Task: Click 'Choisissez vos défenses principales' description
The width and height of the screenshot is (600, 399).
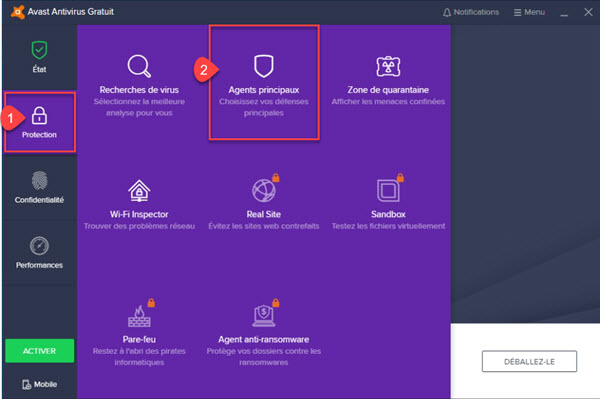Action: (264, 107)
